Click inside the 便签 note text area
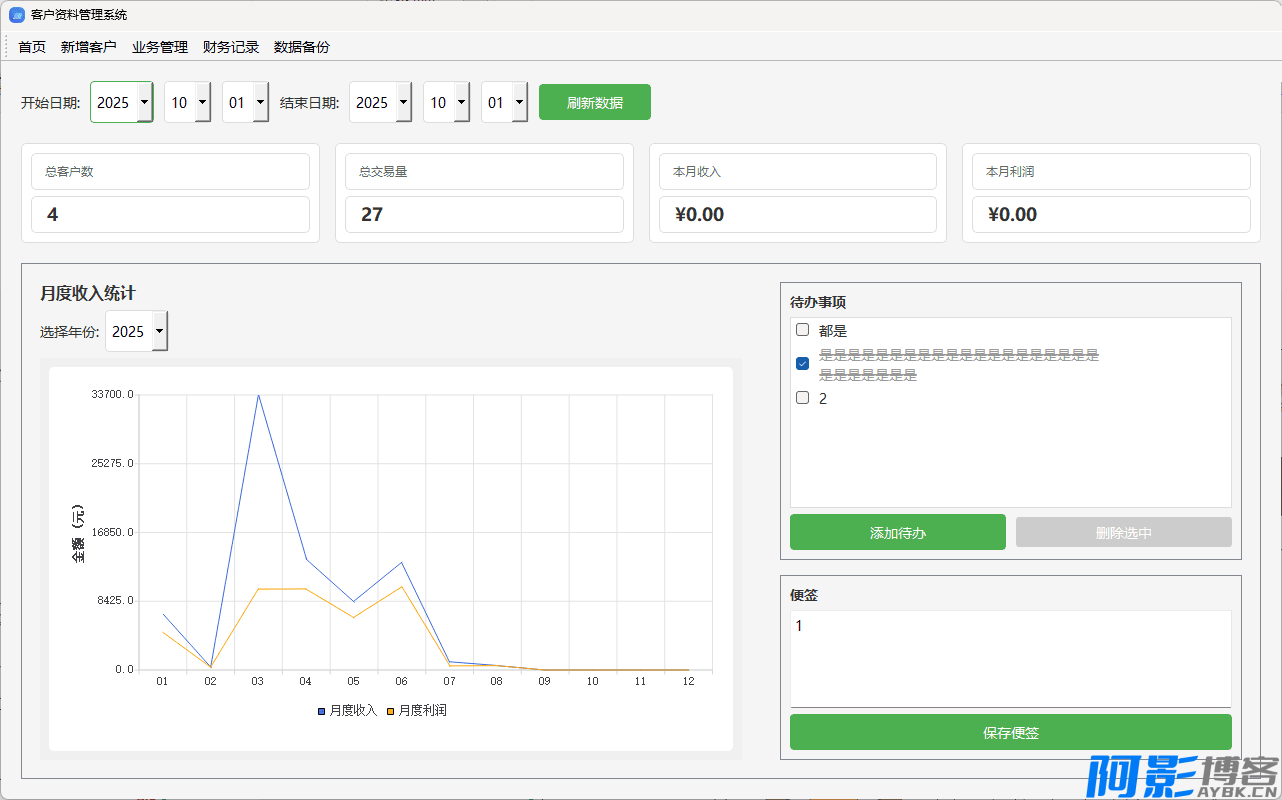This screenshot has height=800, width=1282. click(1010, 658)
